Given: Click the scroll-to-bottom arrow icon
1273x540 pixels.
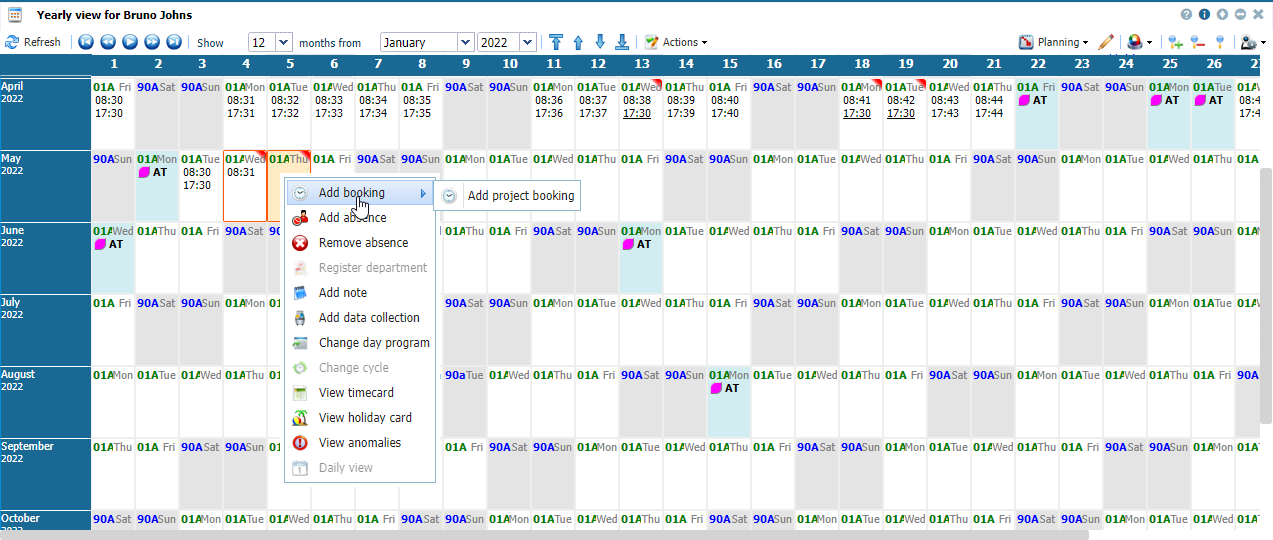Looking at the screenshot, I should (622, 42).
